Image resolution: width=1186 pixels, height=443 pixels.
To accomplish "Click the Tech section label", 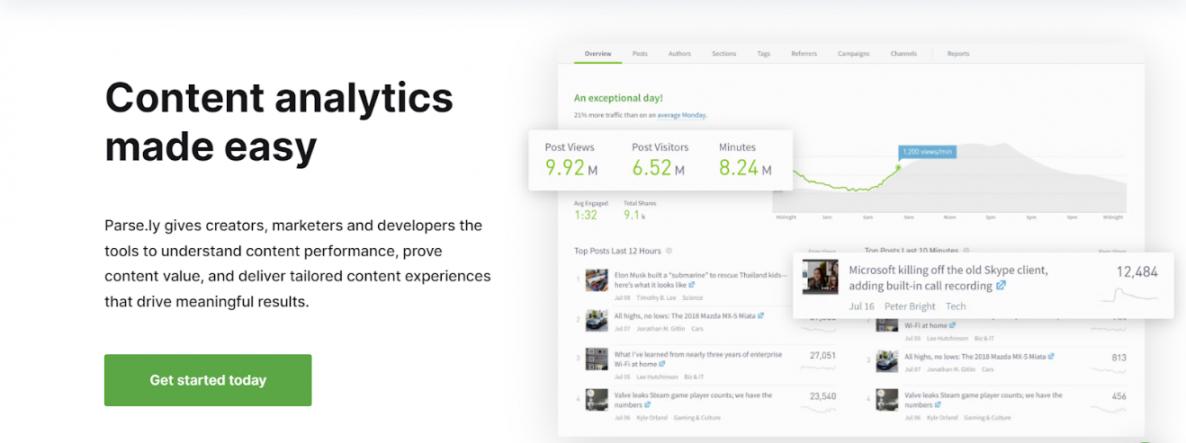I will coord(955,306).
